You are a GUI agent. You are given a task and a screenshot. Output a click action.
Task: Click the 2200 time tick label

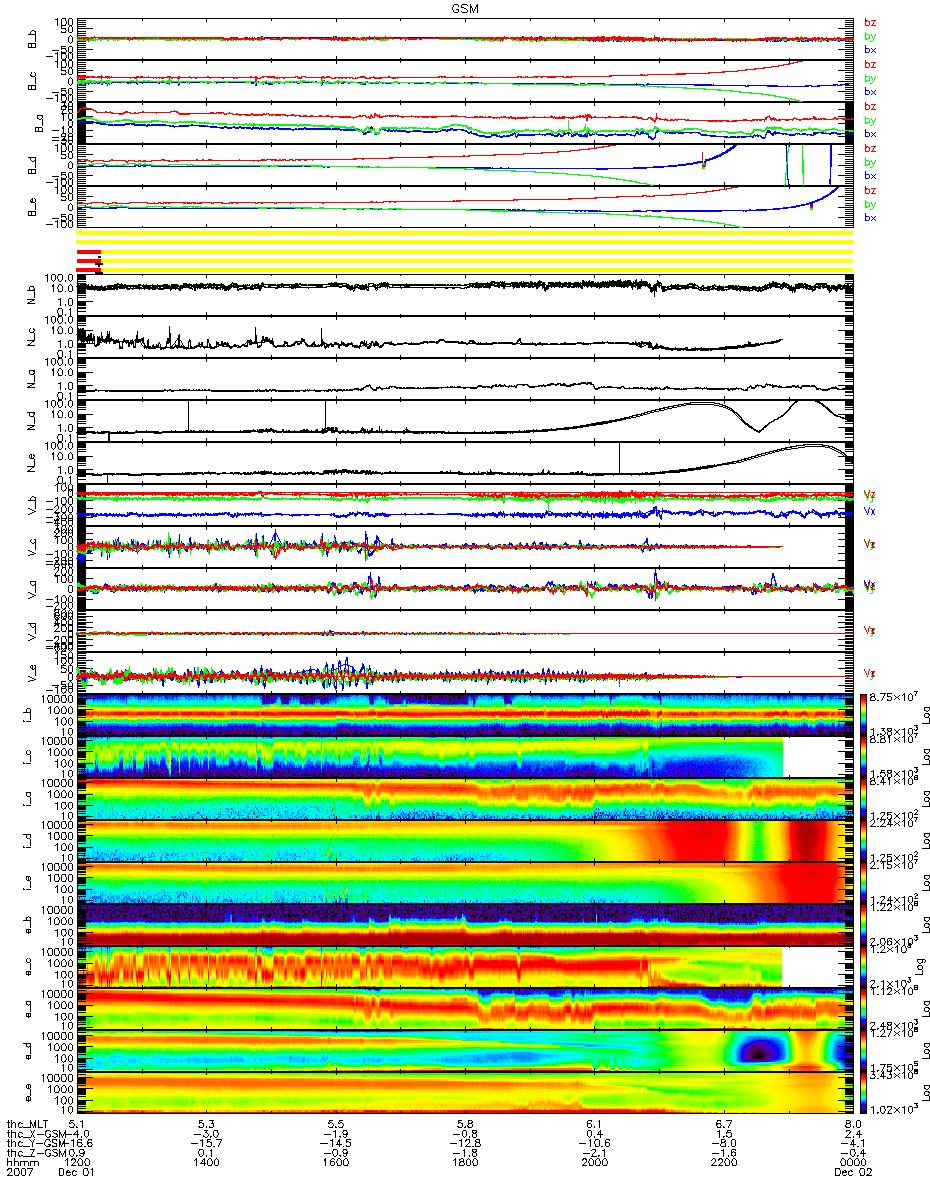point(723,1164)
